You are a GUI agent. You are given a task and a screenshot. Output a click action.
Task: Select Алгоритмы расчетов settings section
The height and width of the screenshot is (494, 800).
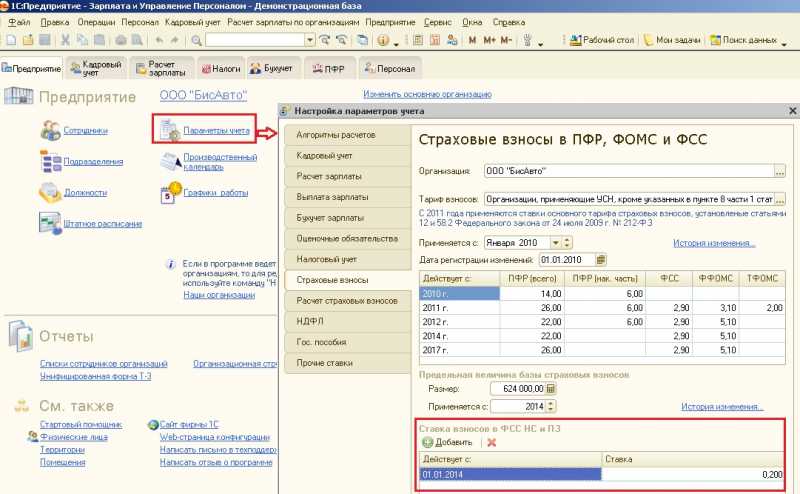point(347,135)
